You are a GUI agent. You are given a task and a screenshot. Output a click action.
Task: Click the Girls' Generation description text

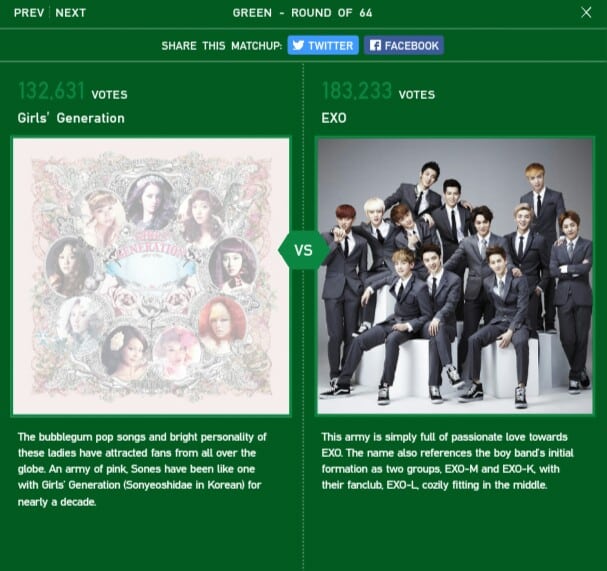pos(142,469)
